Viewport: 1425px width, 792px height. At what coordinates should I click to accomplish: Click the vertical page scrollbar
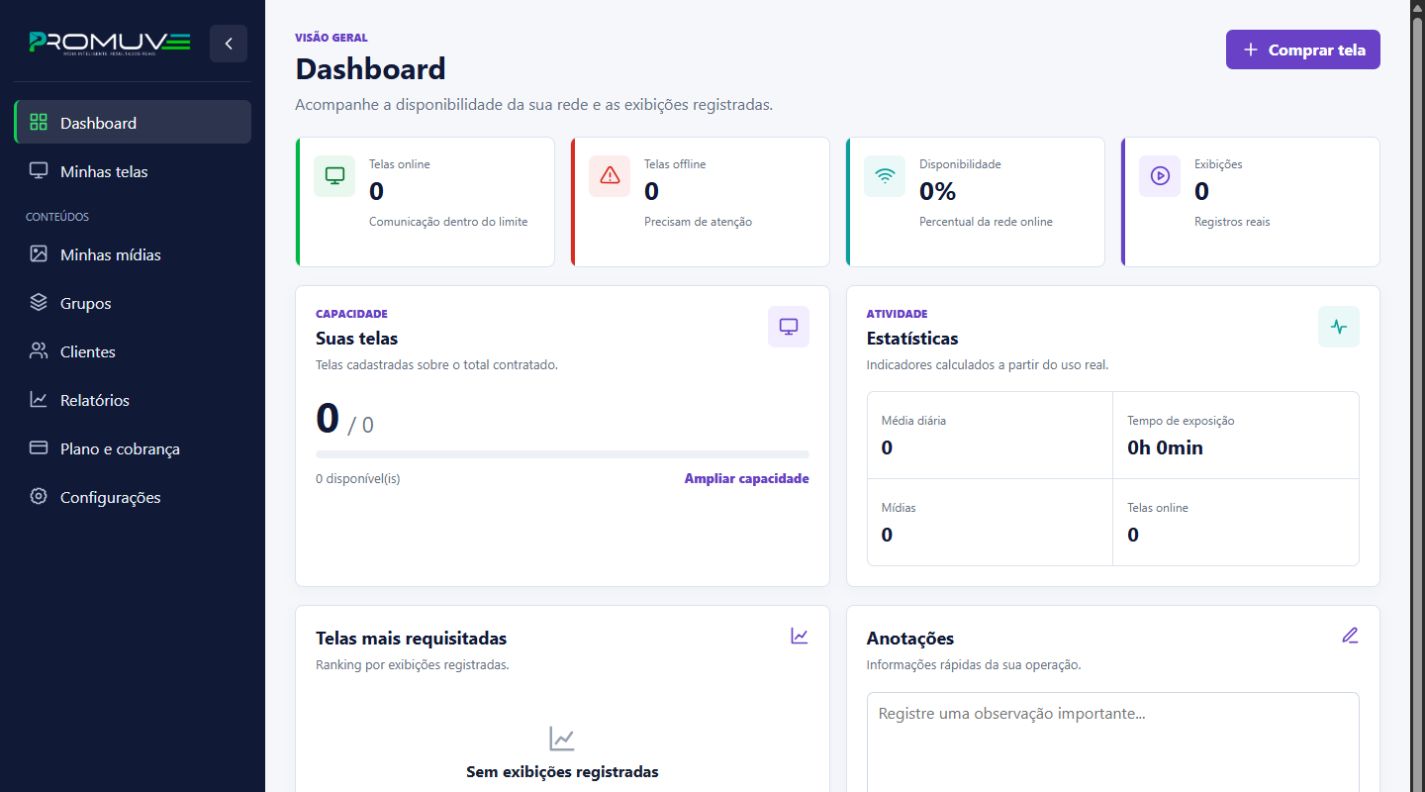pos(1417,396)
